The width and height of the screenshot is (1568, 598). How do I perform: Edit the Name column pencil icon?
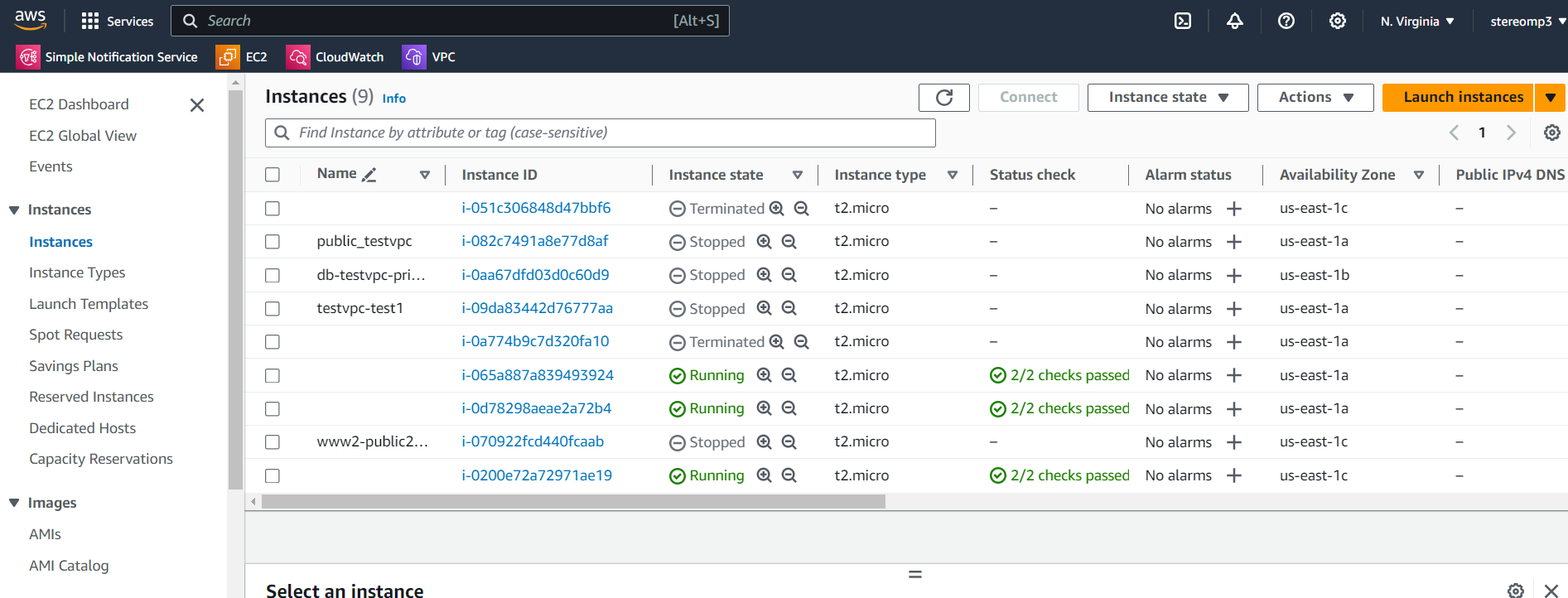pyautogui.click(x=369, y=175)
